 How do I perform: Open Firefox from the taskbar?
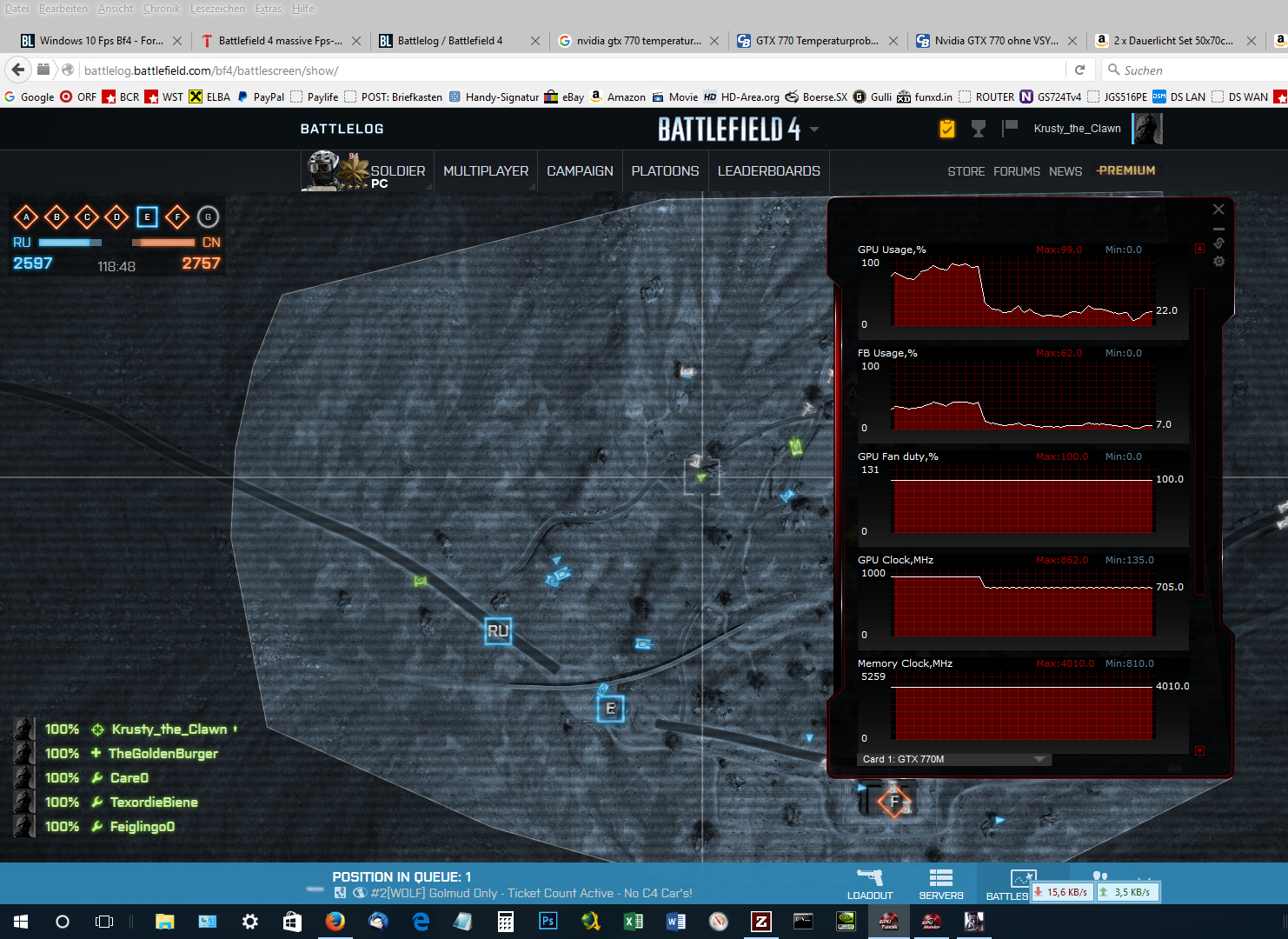(335, 922)
